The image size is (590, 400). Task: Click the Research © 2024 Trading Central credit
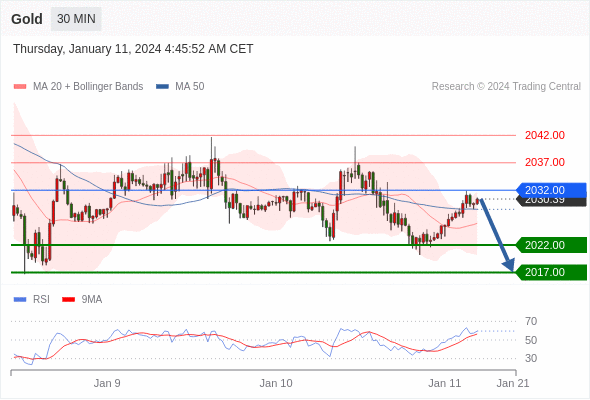[x=506, y=87]
